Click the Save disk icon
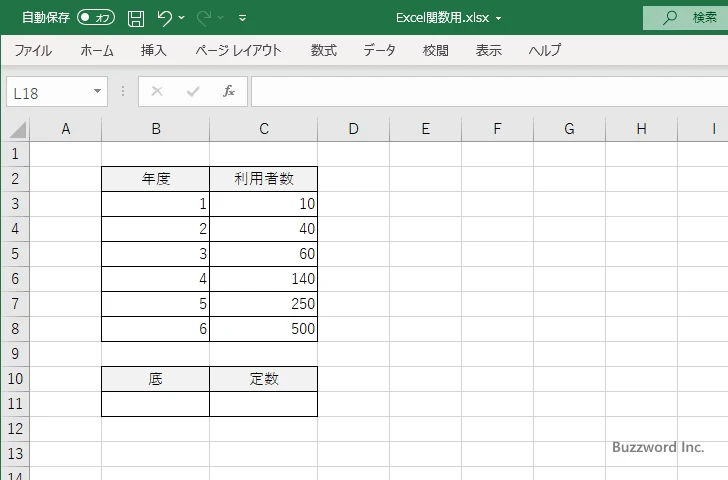 (136, 18)
